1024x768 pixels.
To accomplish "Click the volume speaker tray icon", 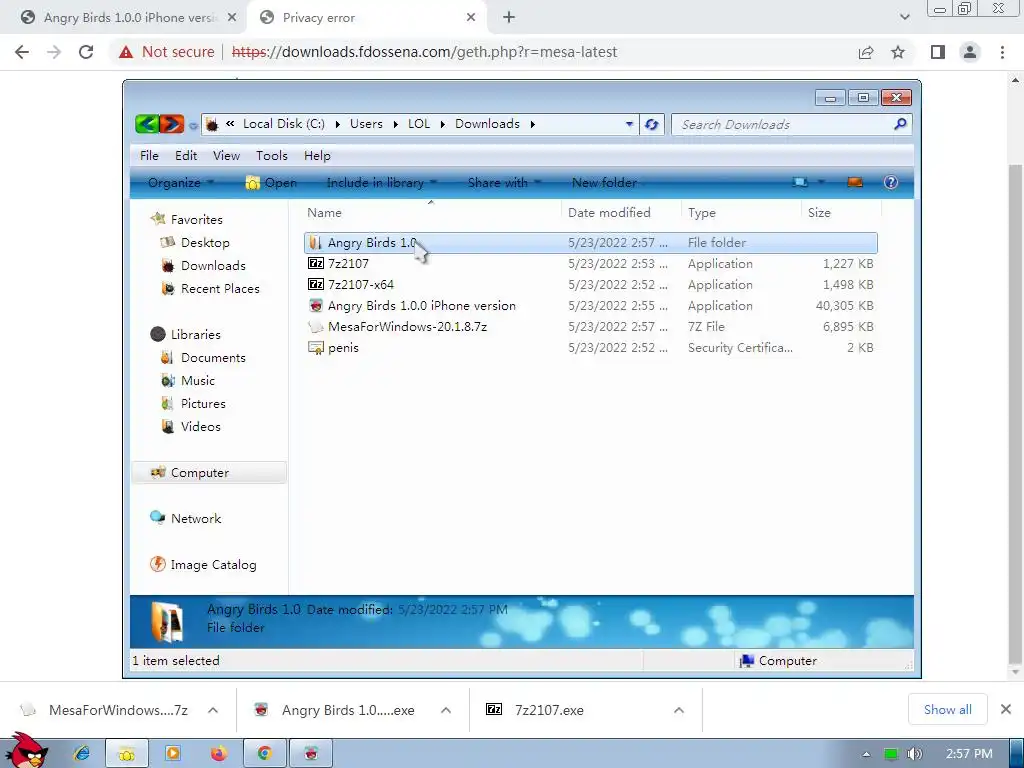I will click(914, 754).
